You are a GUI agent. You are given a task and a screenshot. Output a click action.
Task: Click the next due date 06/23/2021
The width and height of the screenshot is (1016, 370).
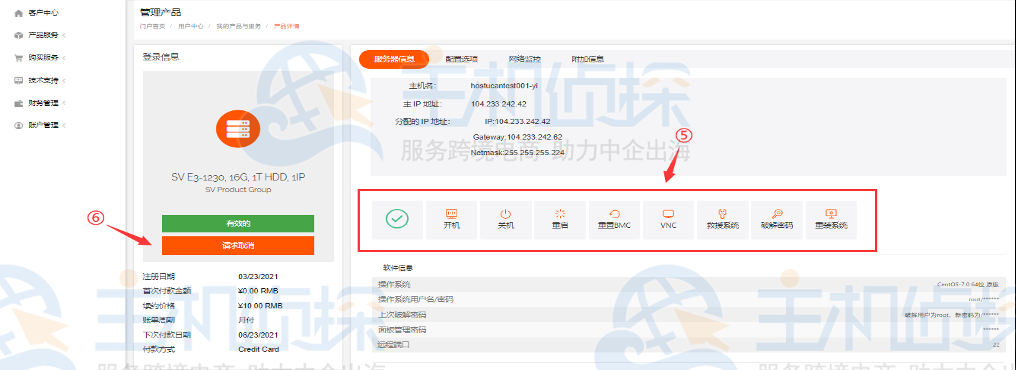pyautogui.click(x=259, y=335)
